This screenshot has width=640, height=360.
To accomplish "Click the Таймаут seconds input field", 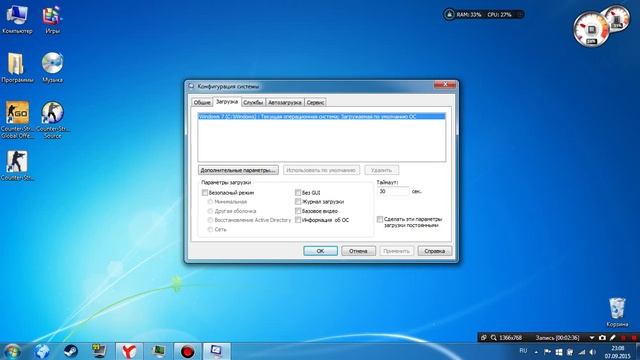I will [393, 191].
